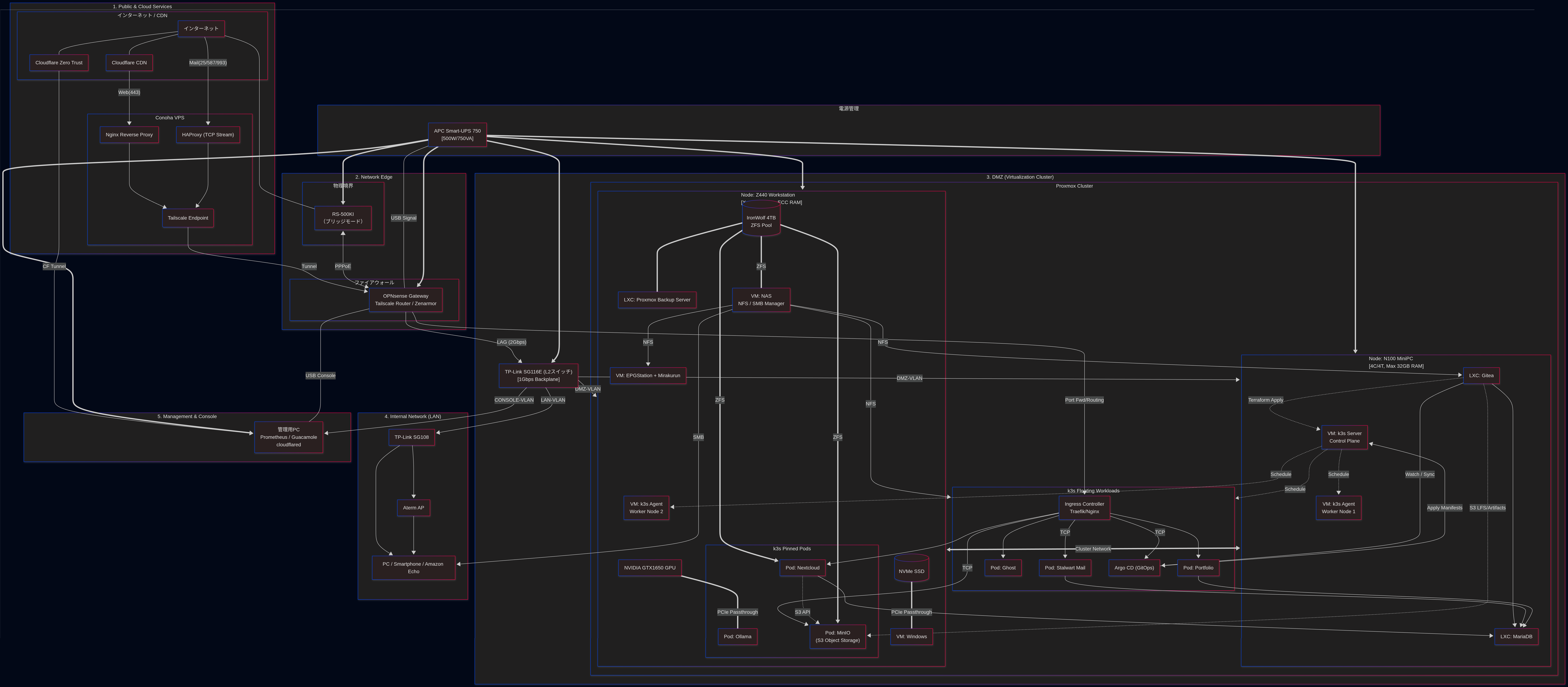Click the LAN-VLAN edge label
Viewport: 1568px width, 687px height.
tap(553, 400)
